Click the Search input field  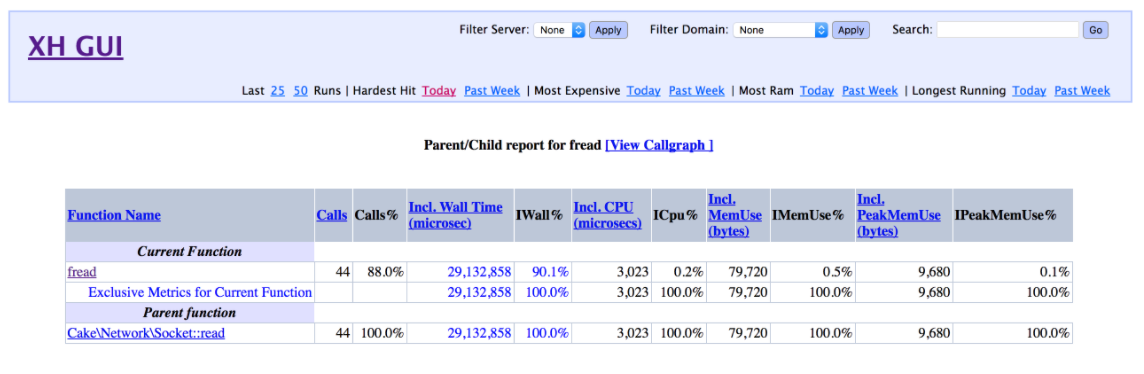pyautogui.click(x=1008, y=30)
